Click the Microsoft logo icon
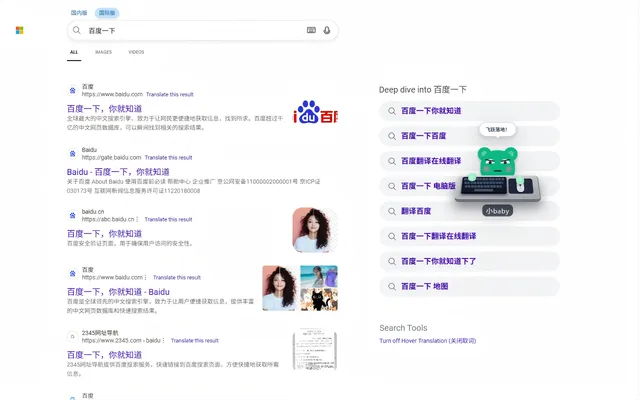The width and height of the screenshot is (640, 400). pyautogui.click(x=19, y=30)
